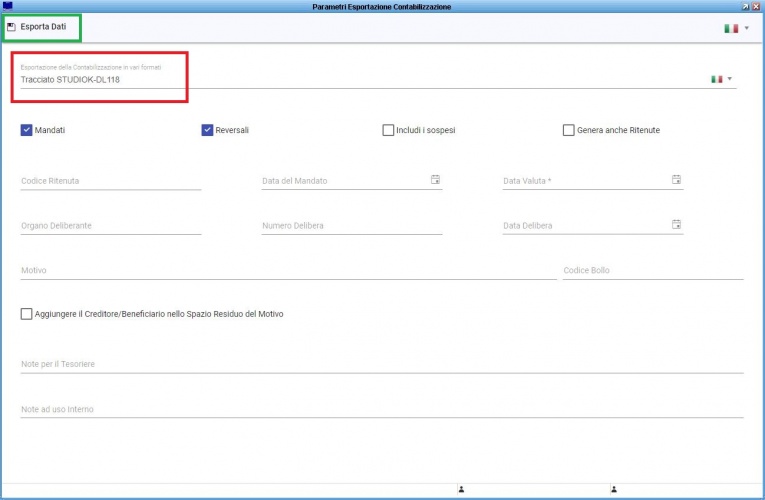
Task: Uncheck the Reversali checkbox
Action: point(207,130)
